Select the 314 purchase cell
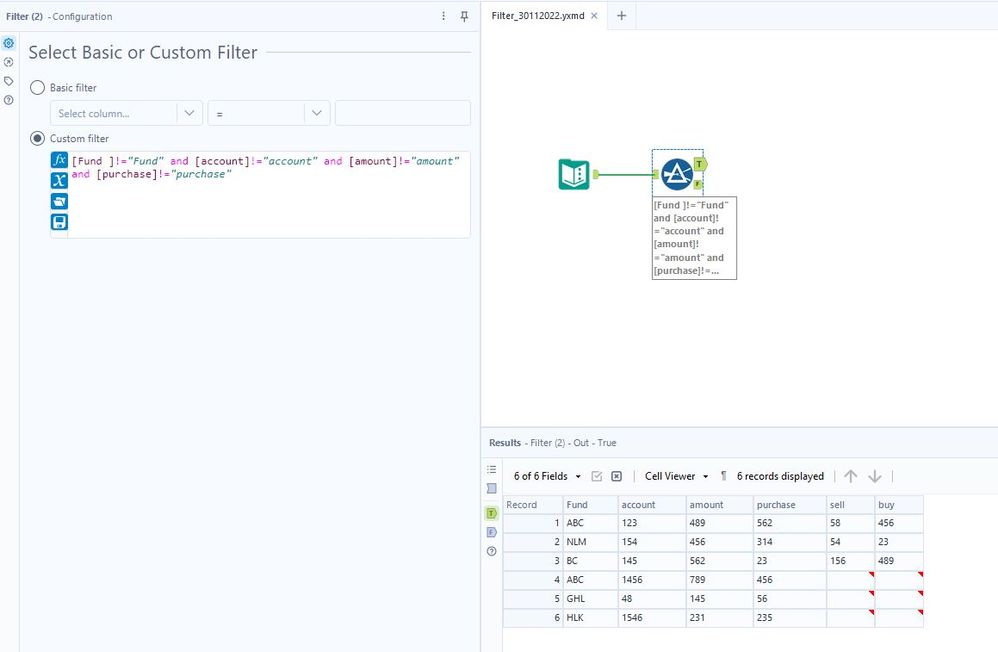This screenshot has height=652, width=998. (x=790, y=542)
